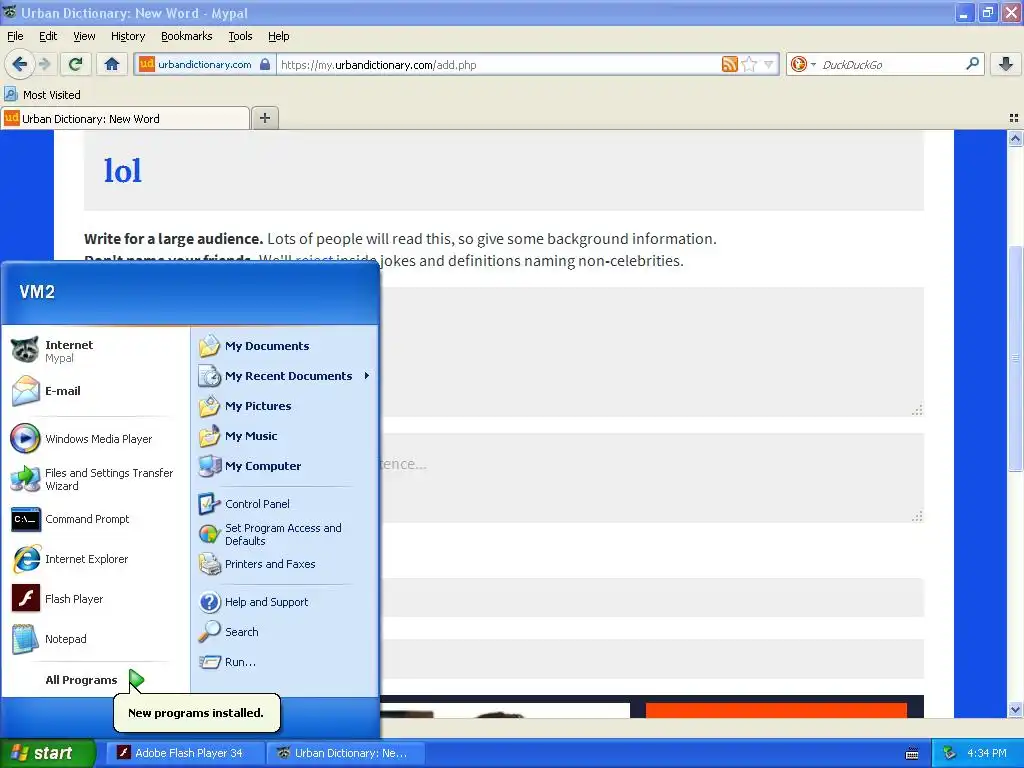This screenshot has width=1024, height=768.
Task: Click the urbandictionary.com site identity padlock
Action: click(264, 64)
